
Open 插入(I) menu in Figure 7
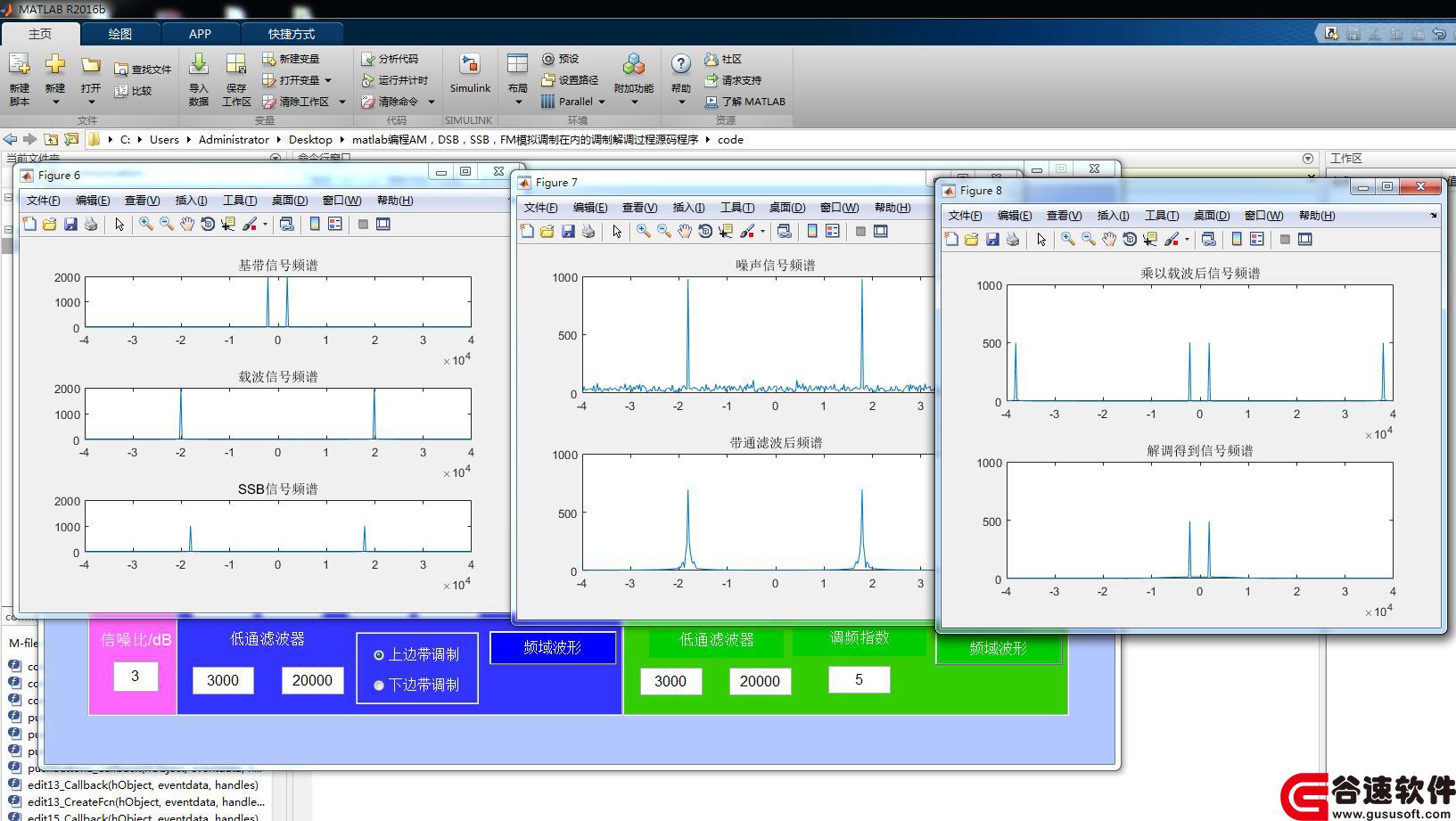688,208
